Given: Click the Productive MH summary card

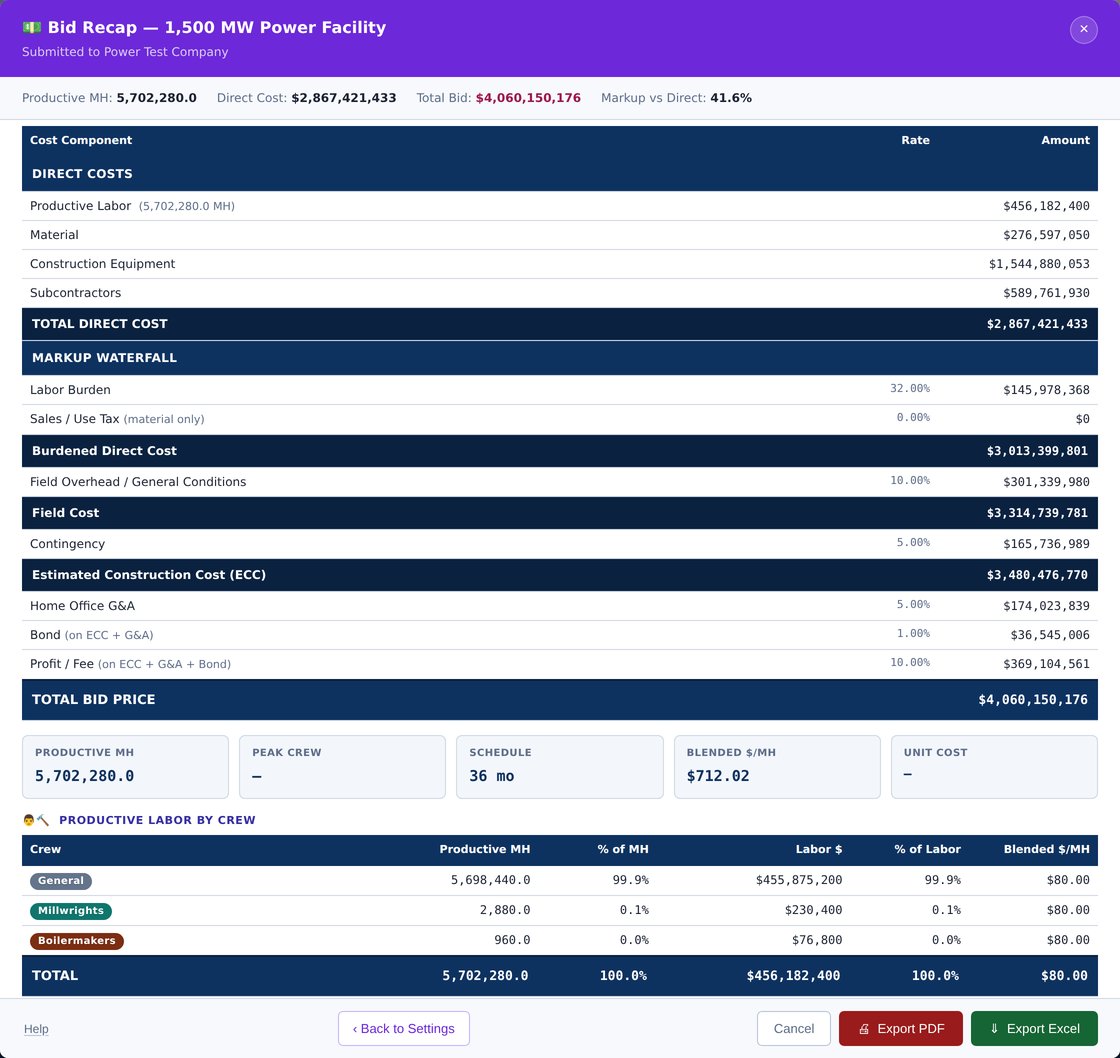Looking at the screenshot, I should pyautogui.click(x=125, y=767).
